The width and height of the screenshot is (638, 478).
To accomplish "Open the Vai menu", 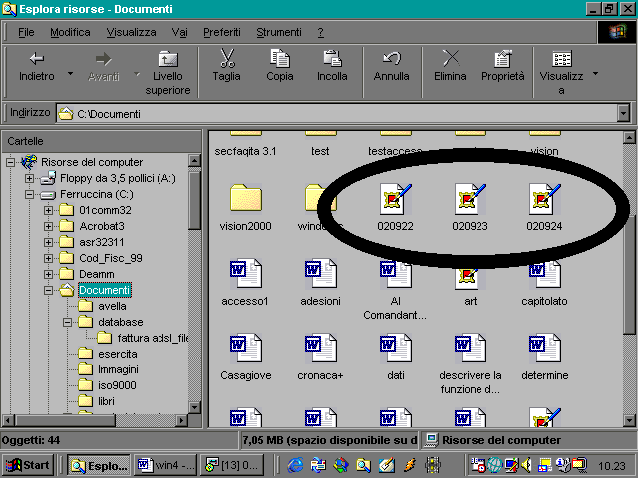I will click(x=179, y=32).
